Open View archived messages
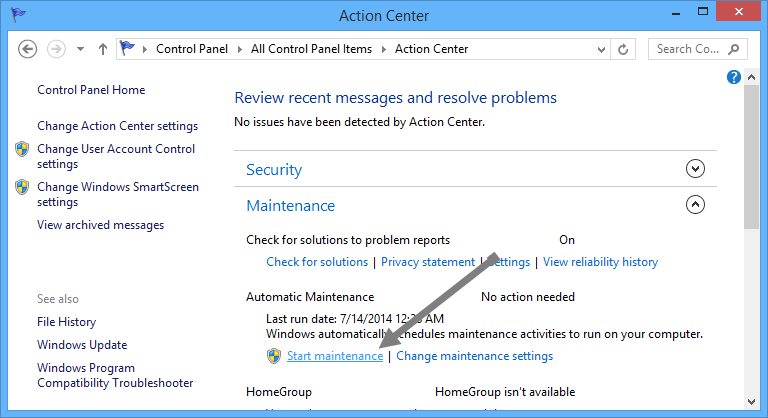768x418 pixels. click(100, 225)
